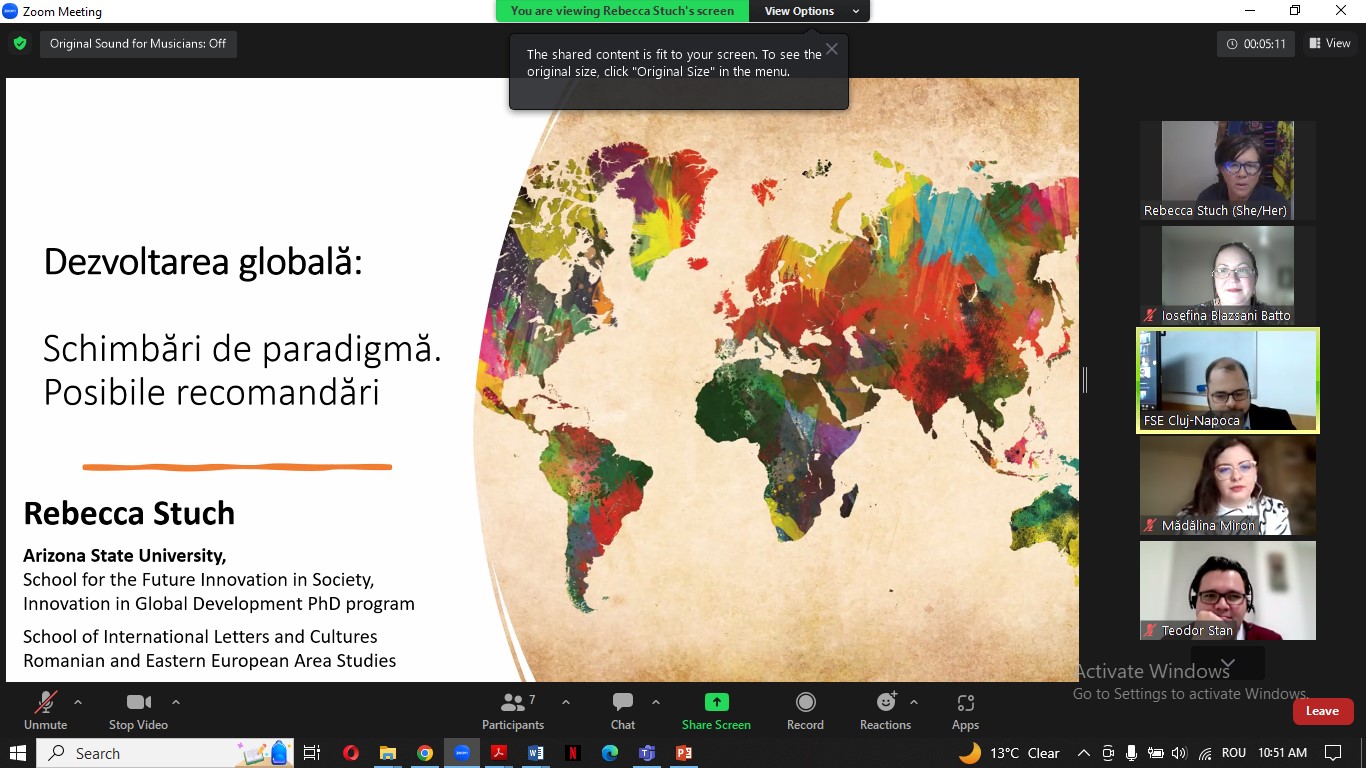Open Task View on the taskbar
The image size is (1366, 768).
(x=312, y=753)
